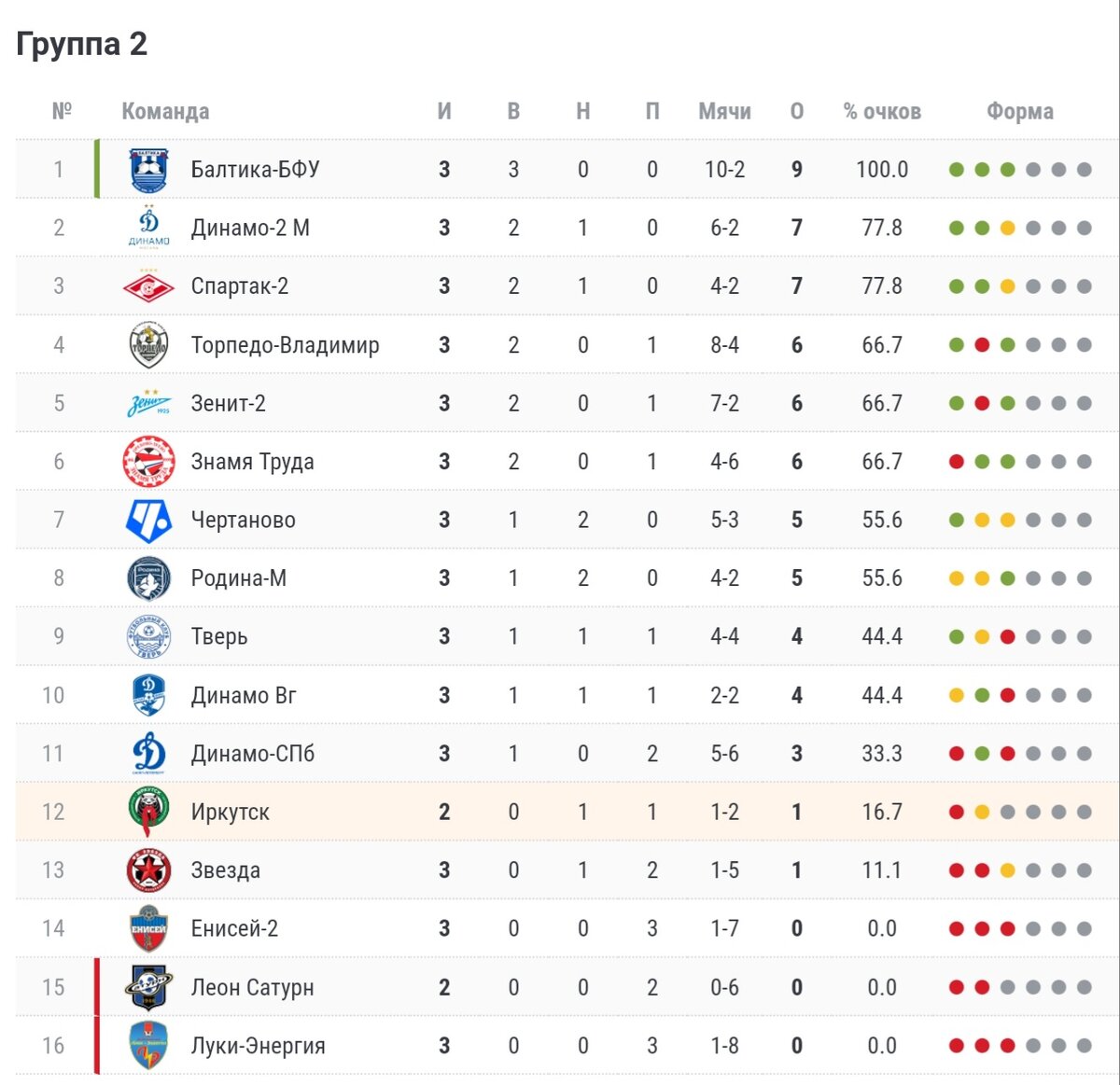Open the Знамя Труда team link
1120x1085 pixels.
[252, 462]
